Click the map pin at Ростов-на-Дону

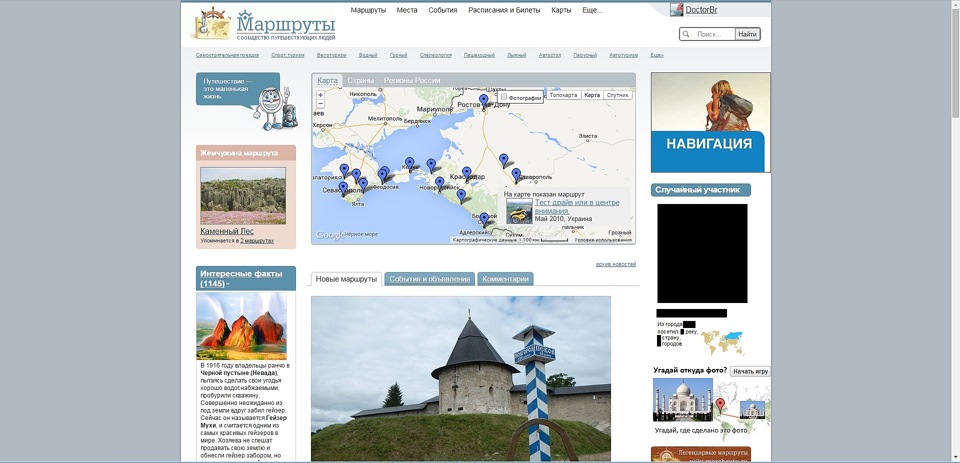pos(484,101)
